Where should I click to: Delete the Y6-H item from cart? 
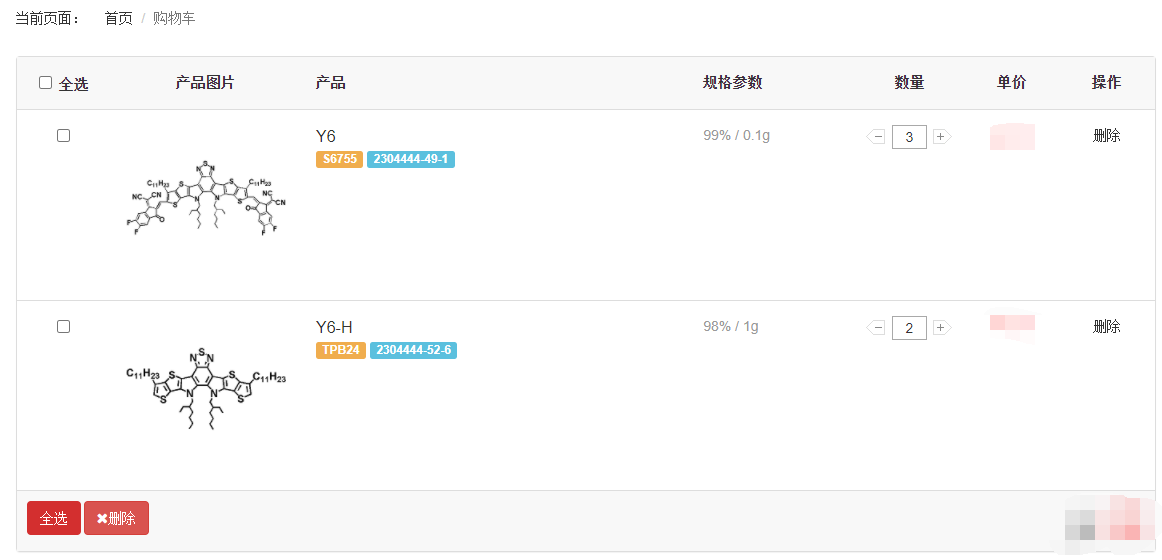pos(1106,326)
